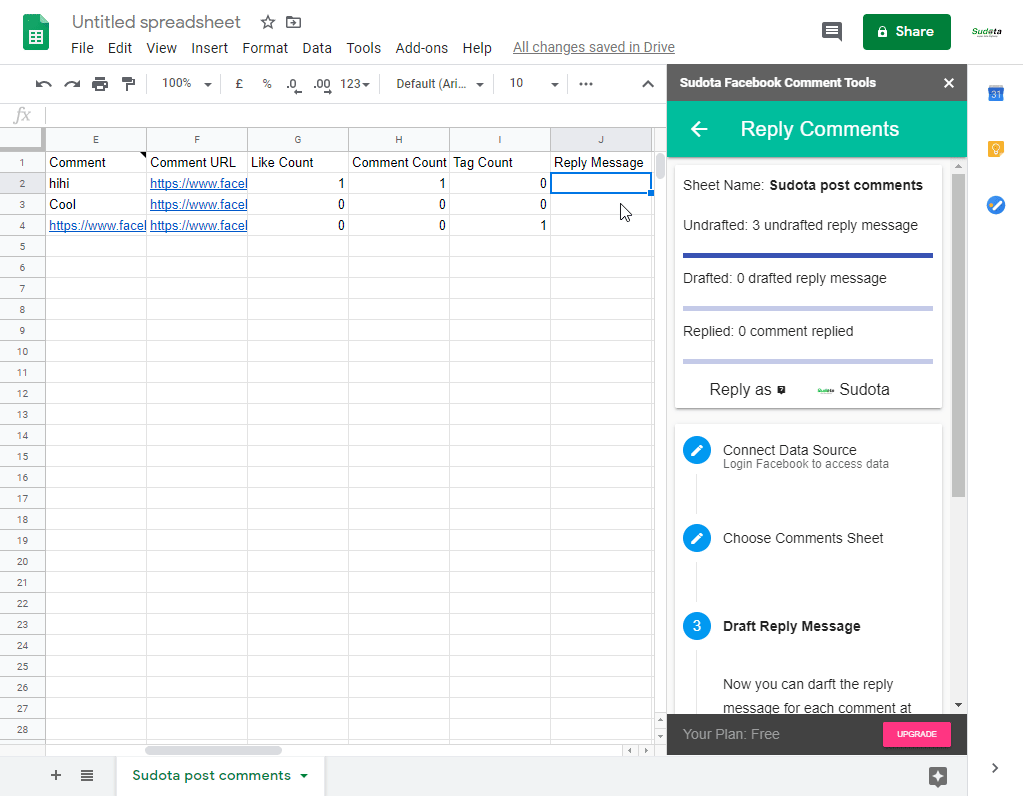Viewport: 1023px width, 796px height.
Task: Open the font size 10 dropdown
Action: point(534,84)
